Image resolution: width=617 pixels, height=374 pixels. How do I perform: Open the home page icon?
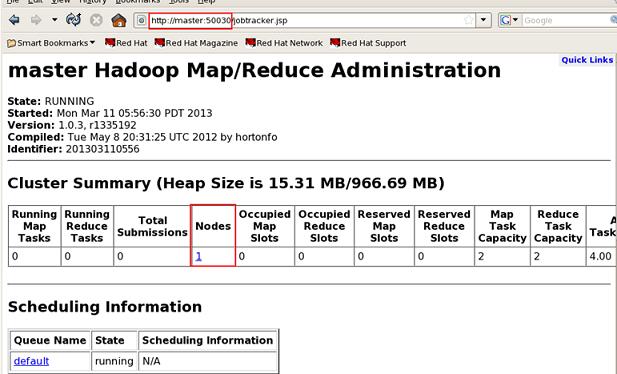(119, 20)
